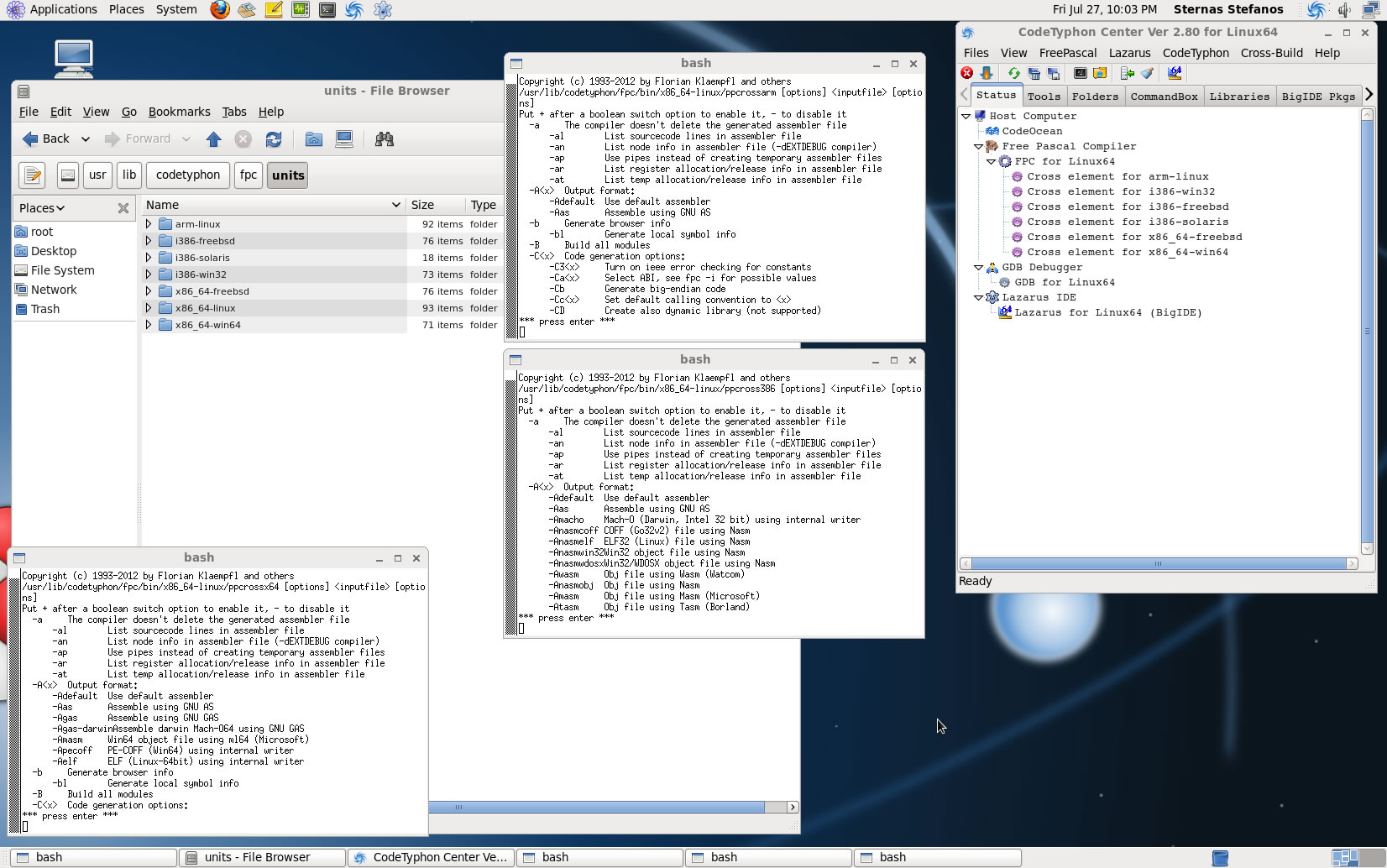Viewport: 1387px width, 868px height.
Task: Switch to units - File Browser taskbar button
Action: tap(263, 858)
